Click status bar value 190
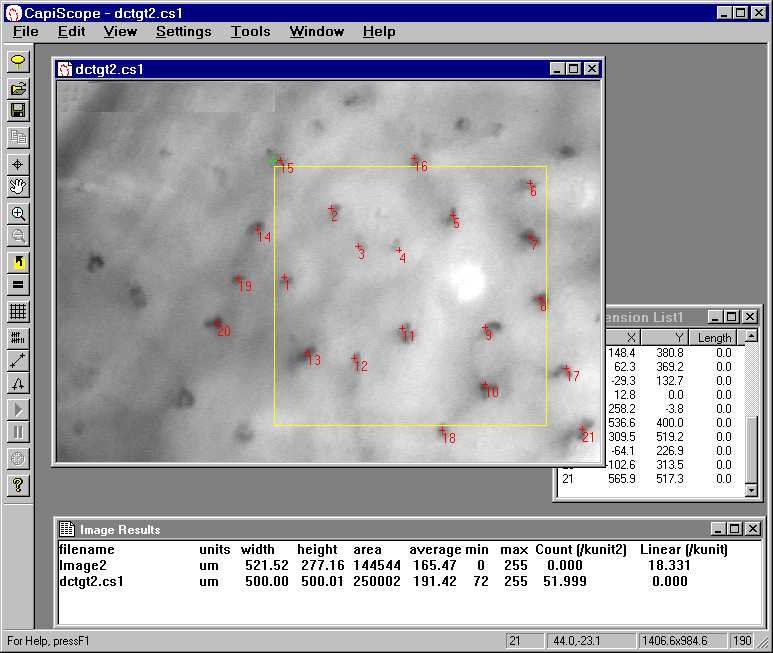The height and width of the screenshot is (653, 773). [x=741, y=641]
